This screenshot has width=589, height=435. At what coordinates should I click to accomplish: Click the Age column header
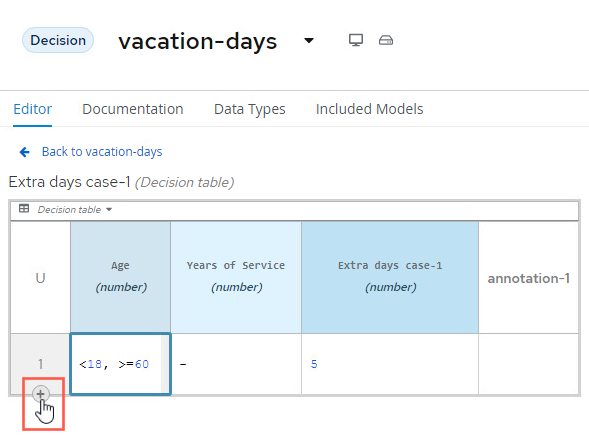pos(121,277)
